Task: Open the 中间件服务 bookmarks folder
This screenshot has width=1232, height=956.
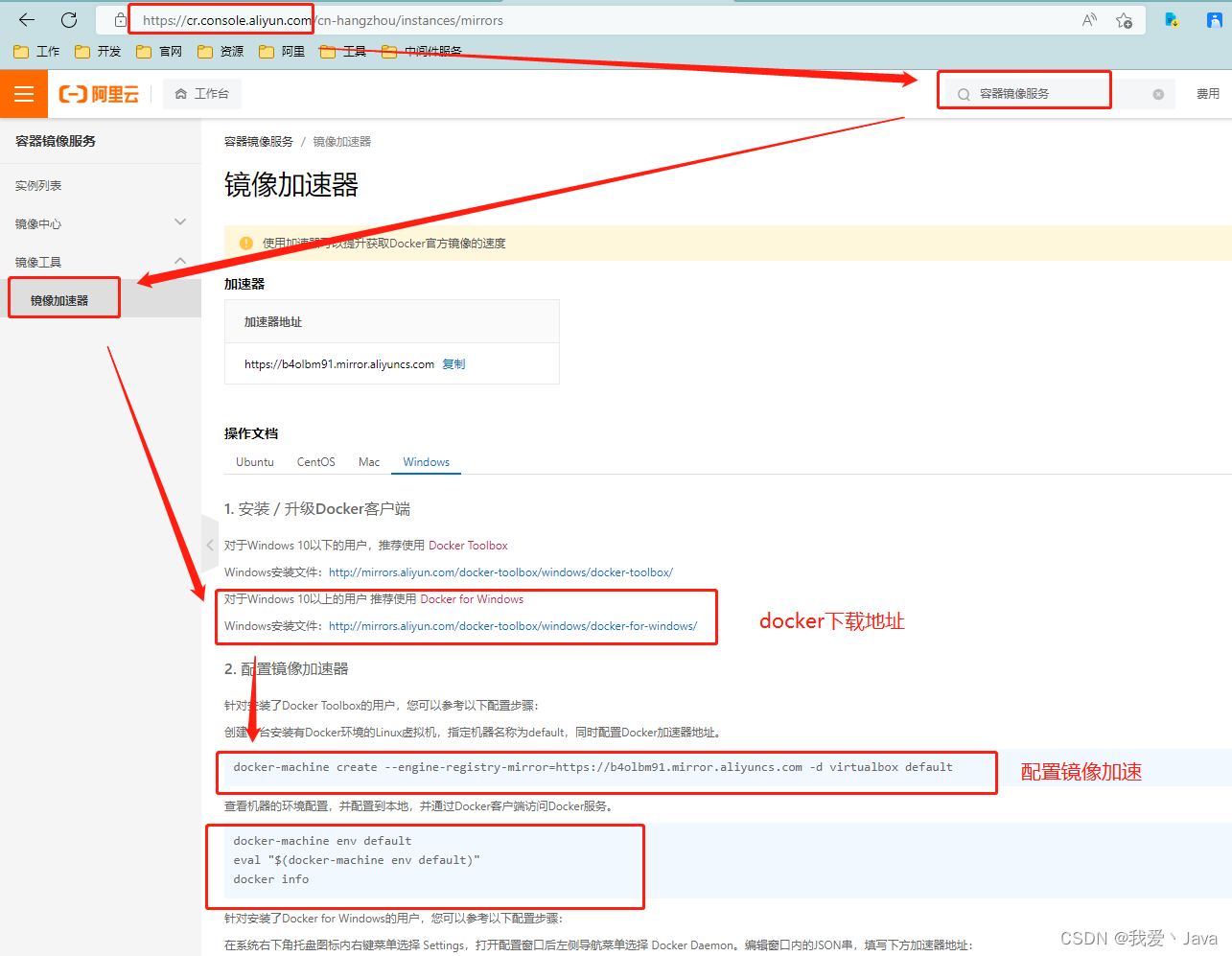Action: pyautogui.click(x=422, y=52)
